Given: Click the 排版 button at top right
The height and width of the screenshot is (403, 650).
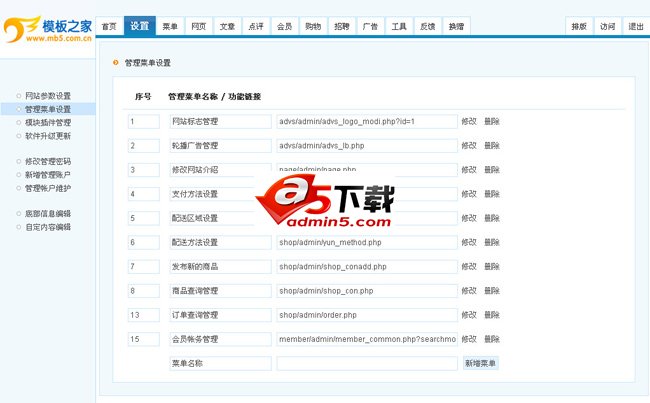Looking at the screenshot, I should click(x=579, y=27).
